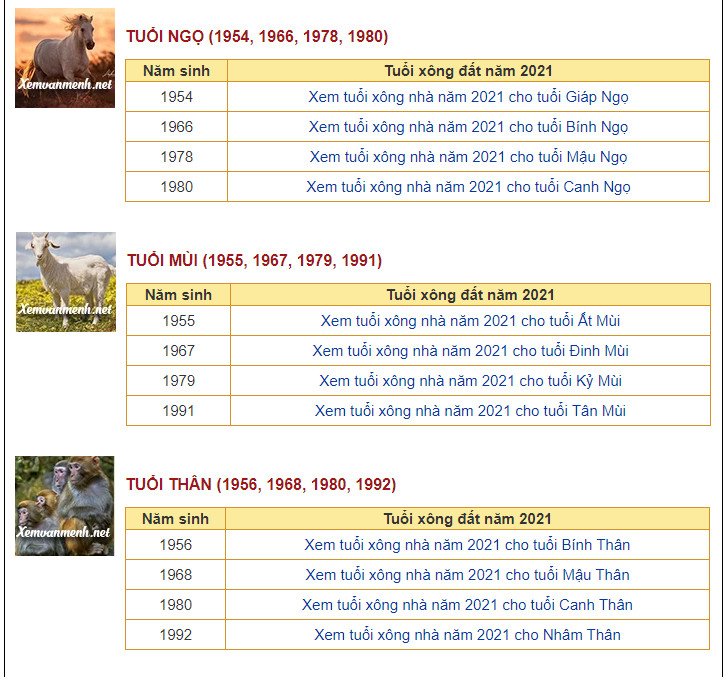Viewport: 725px width, 677px height.
Task: Open the link for tuổi Kỷ Mùi
Action: pyautogui.click(x=470, y=381)
